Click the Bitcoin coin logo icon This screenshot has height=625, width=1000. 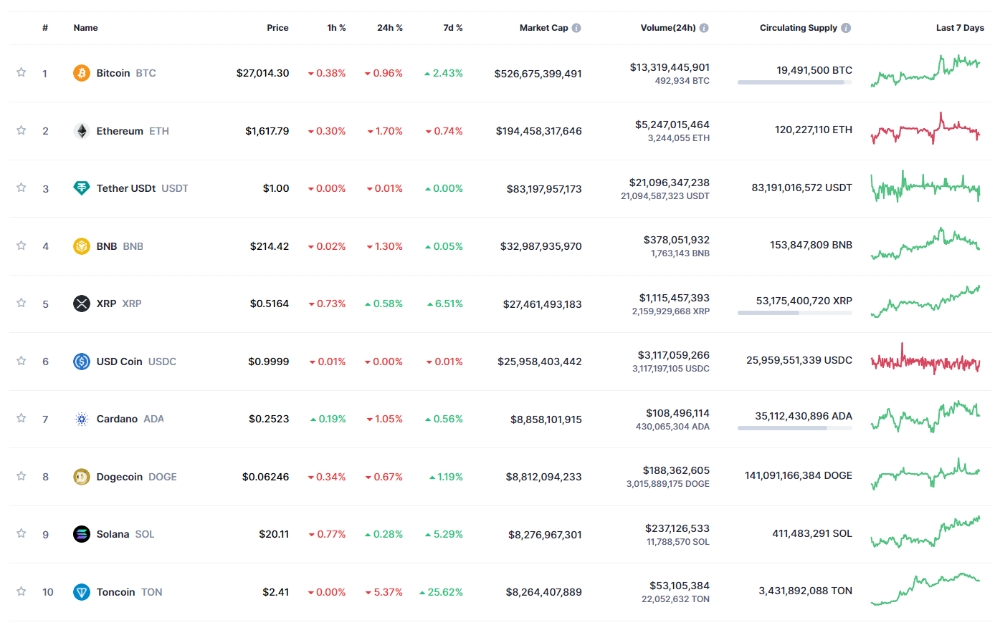coord(82,73)
